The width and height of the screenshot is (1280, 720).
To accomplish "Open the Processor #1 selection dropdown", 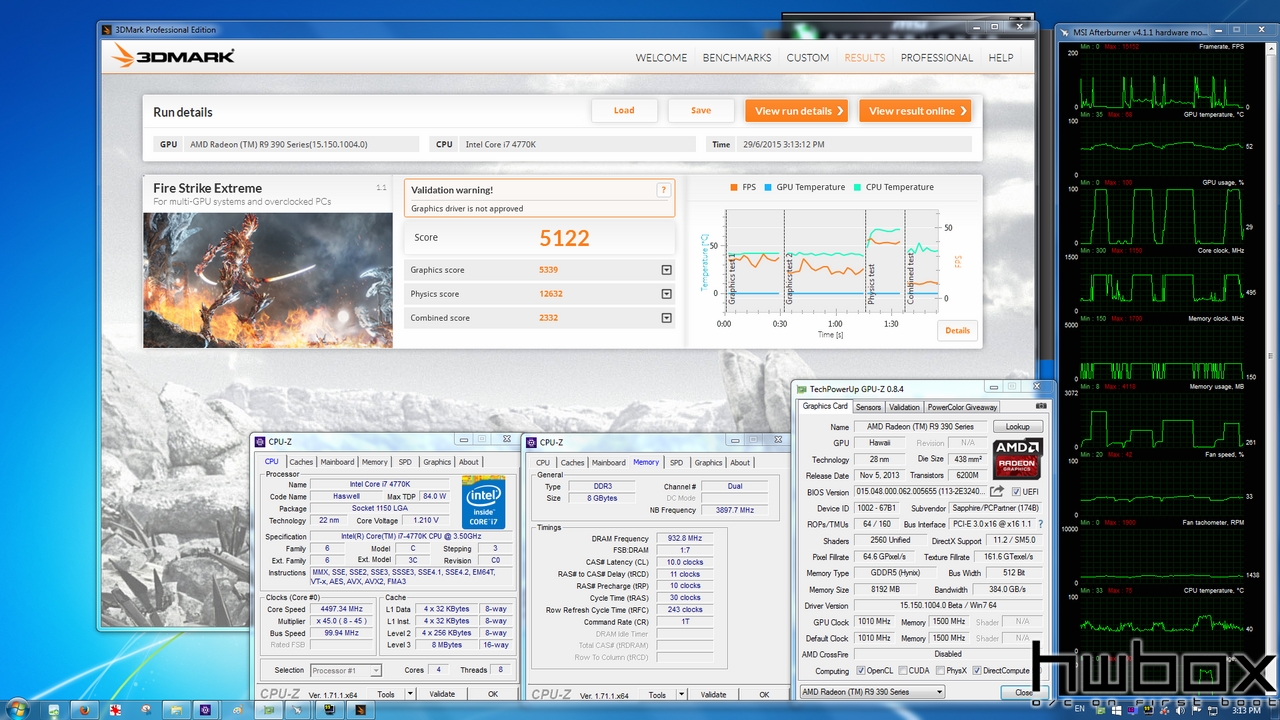I will (x=345, y=670).
